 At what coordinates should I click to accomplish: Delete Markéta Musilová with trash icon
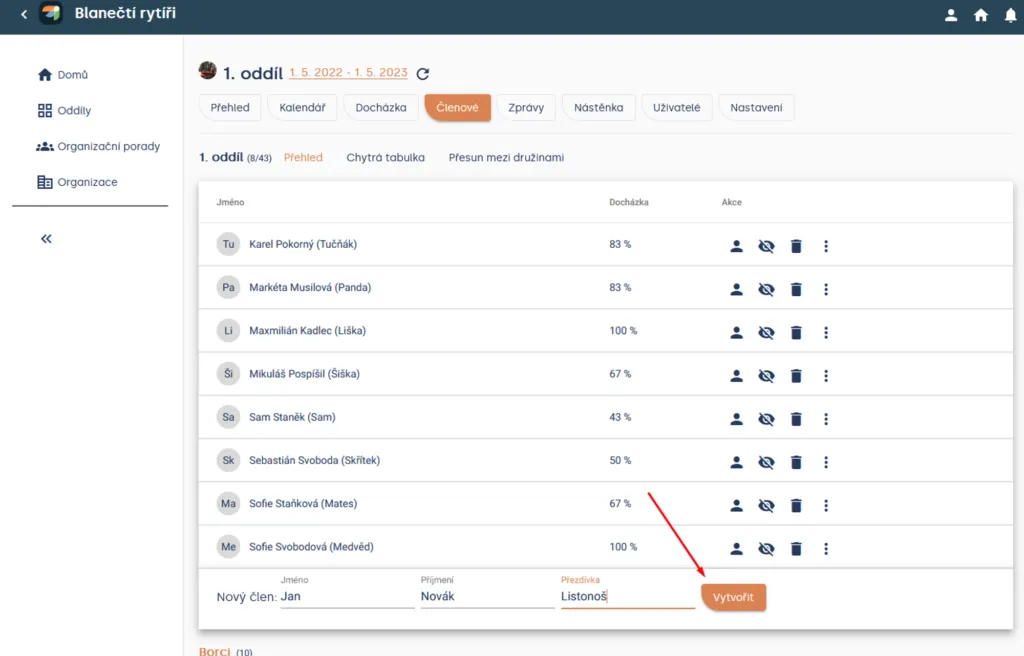[x=796, y=289]
